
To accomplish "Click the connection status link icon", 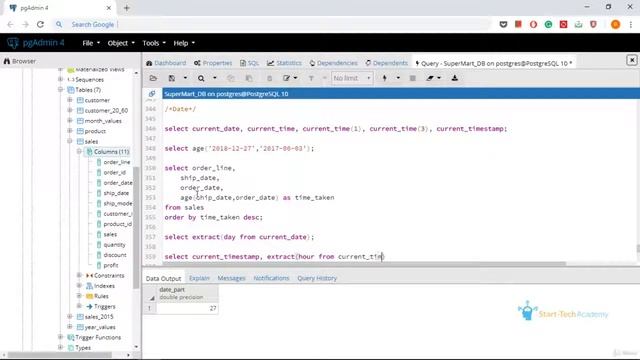I will click(152, 94).
